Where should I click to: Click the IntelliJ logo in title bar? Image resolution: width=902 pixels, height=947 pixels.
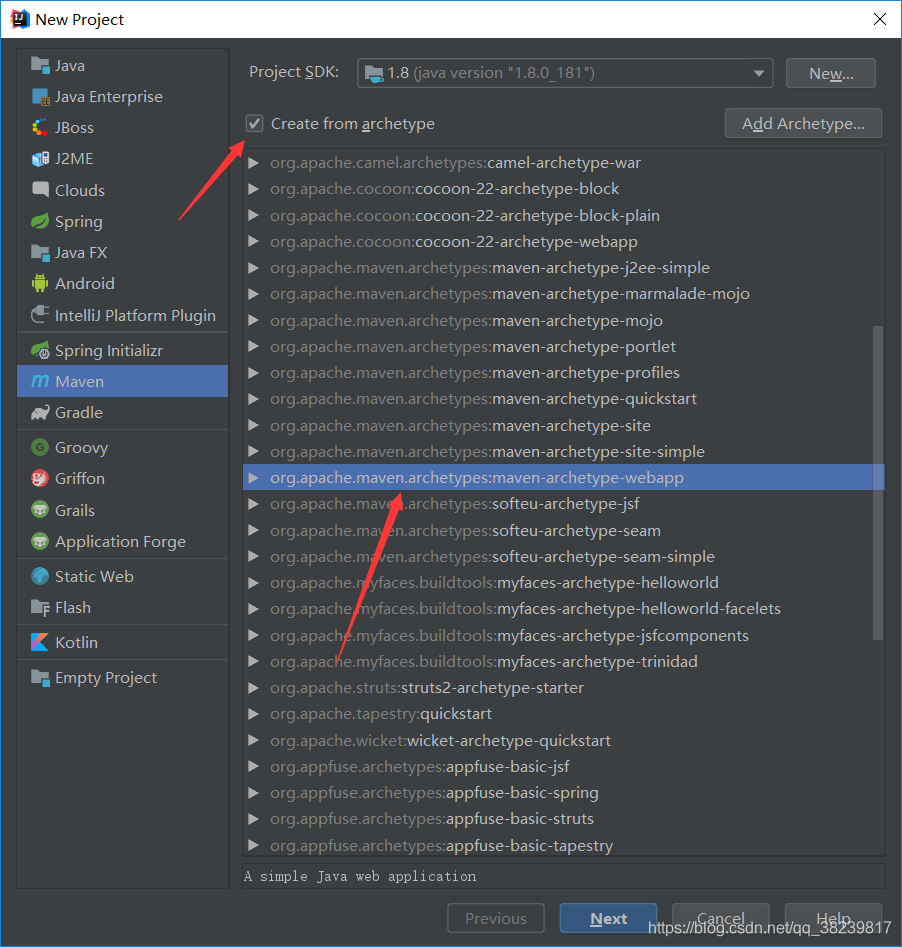click(x=19, y=19)
